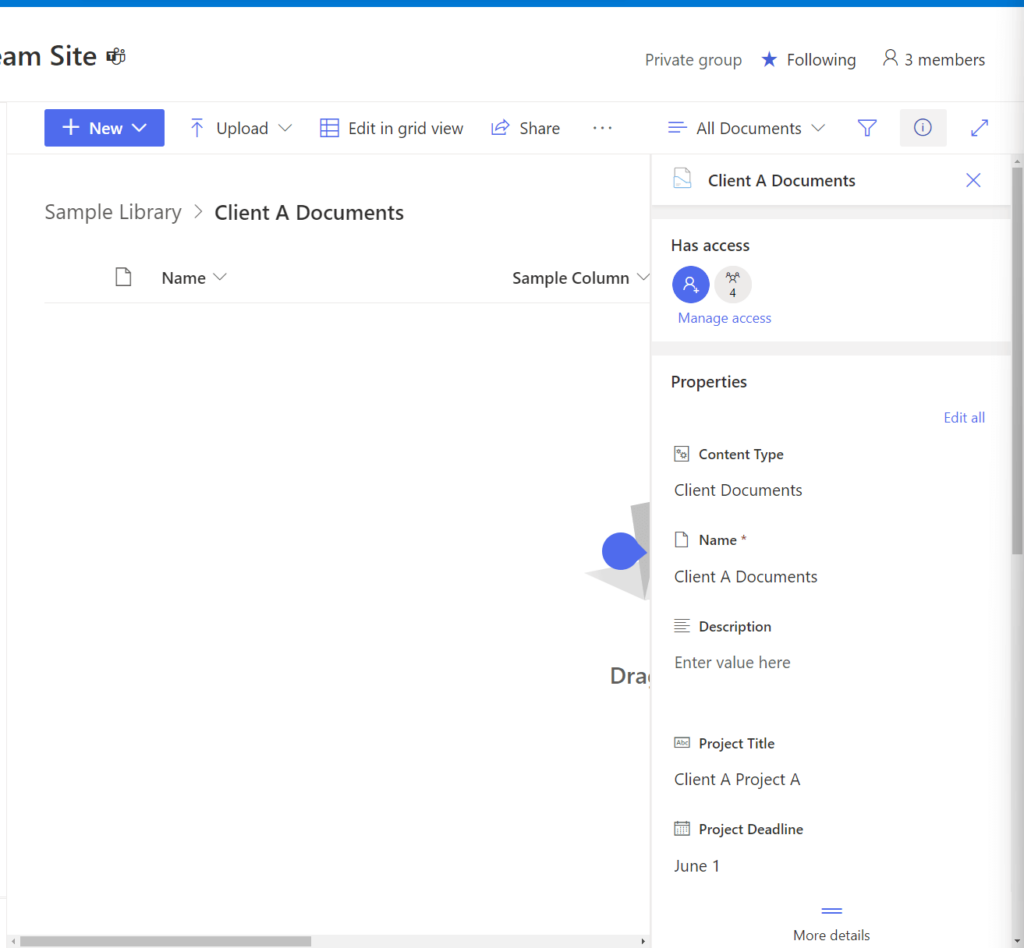Open the filter pane funnel icon
The width and height of the screenshot is (1024, 948).
pyautogui.click(x=867, y=128)
